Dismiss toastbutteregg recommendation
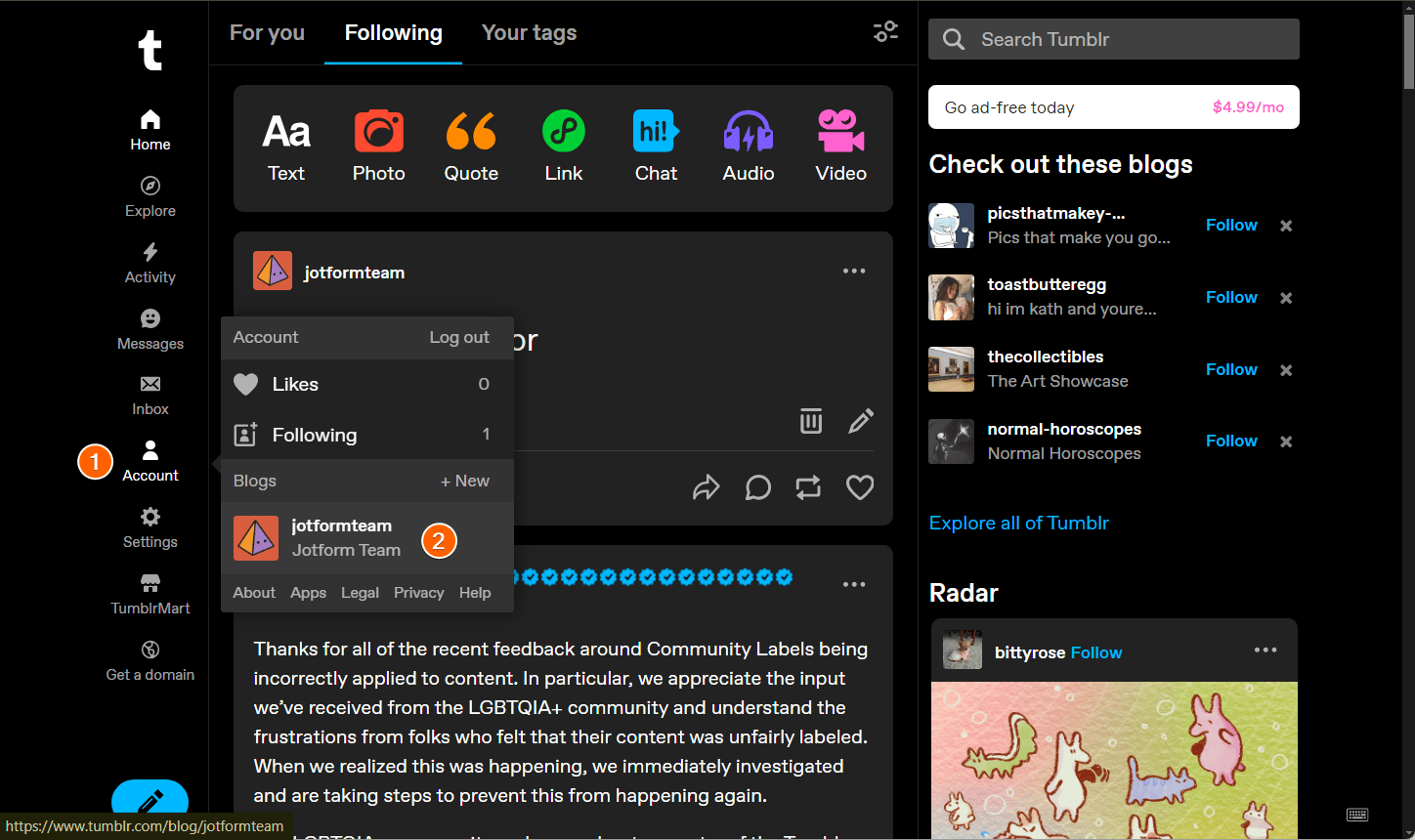Viewport: 1415px width, 840px height. [x=1286, y=298]
